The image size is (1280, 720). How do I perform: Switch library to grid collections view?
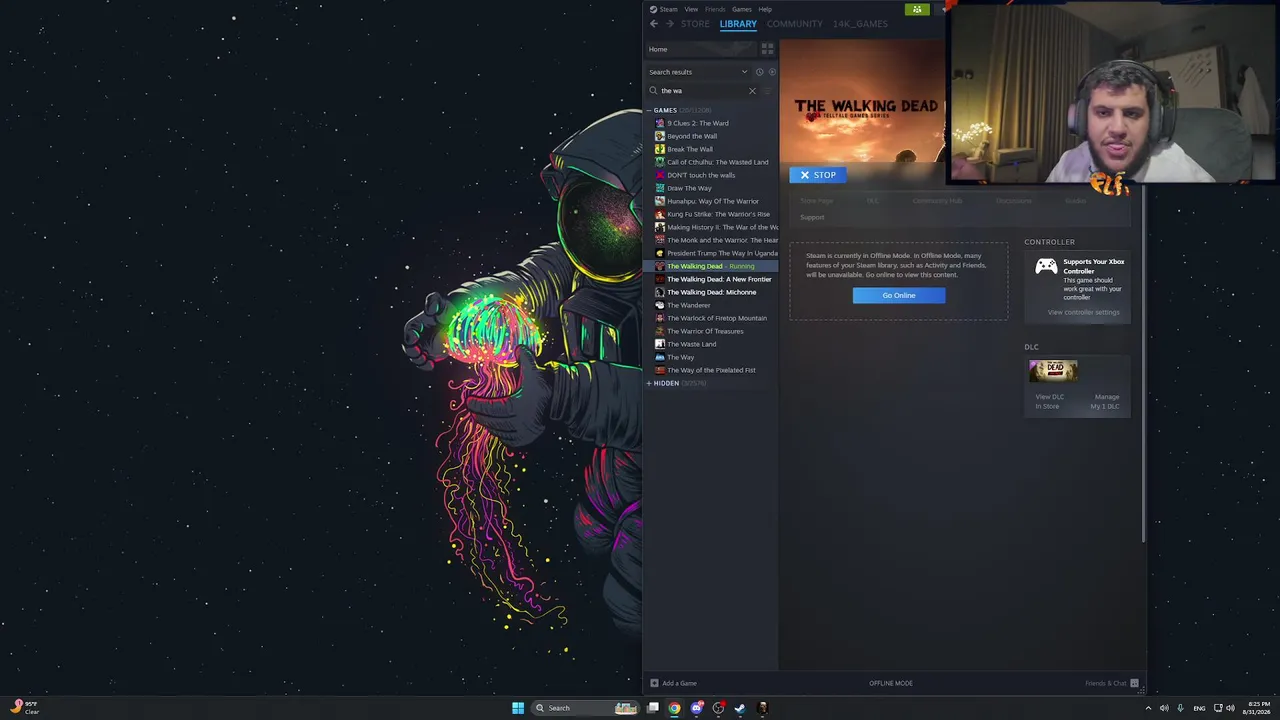pos(767,49)
